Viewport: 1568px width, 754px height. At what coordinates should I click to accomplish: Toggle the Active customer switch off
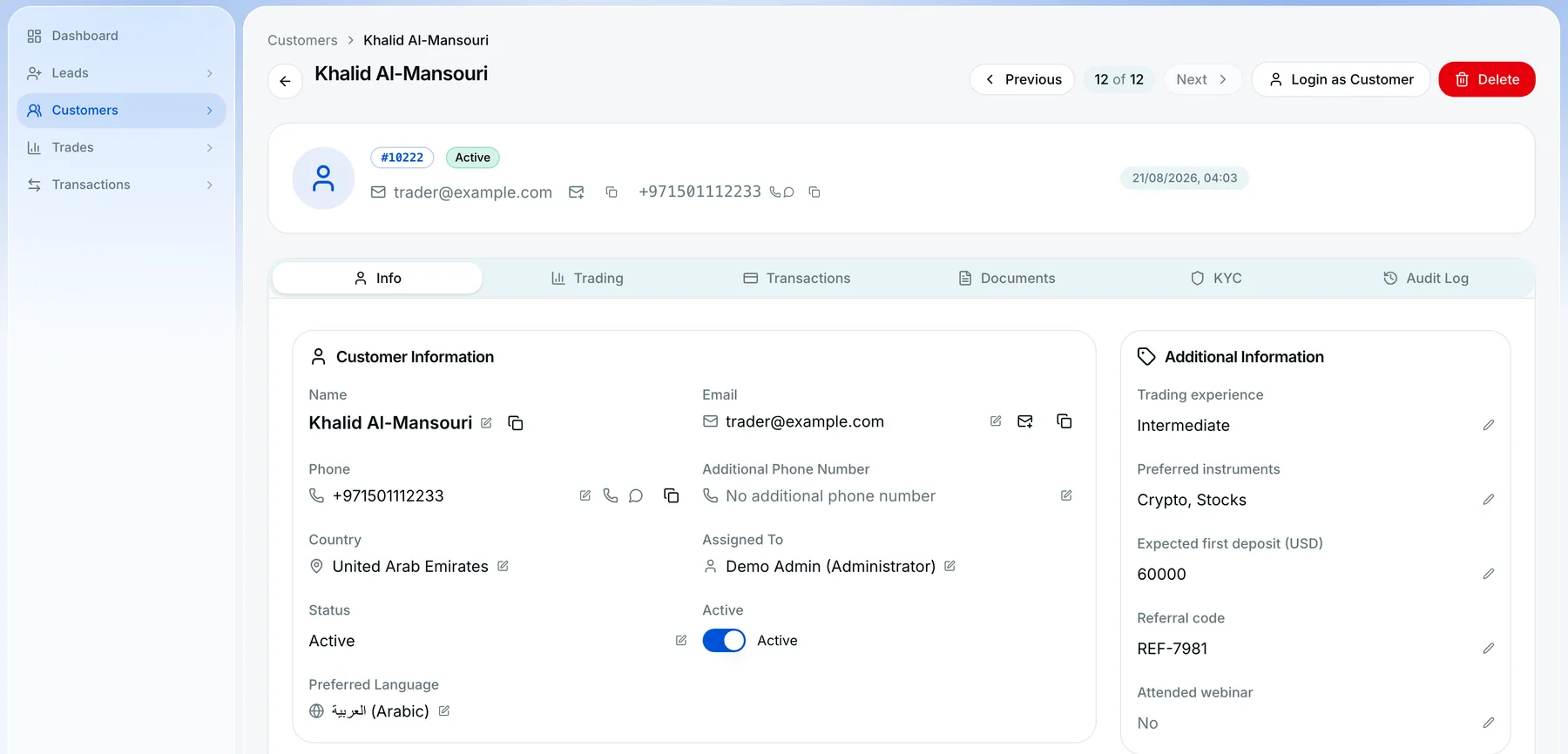point(724,641)
